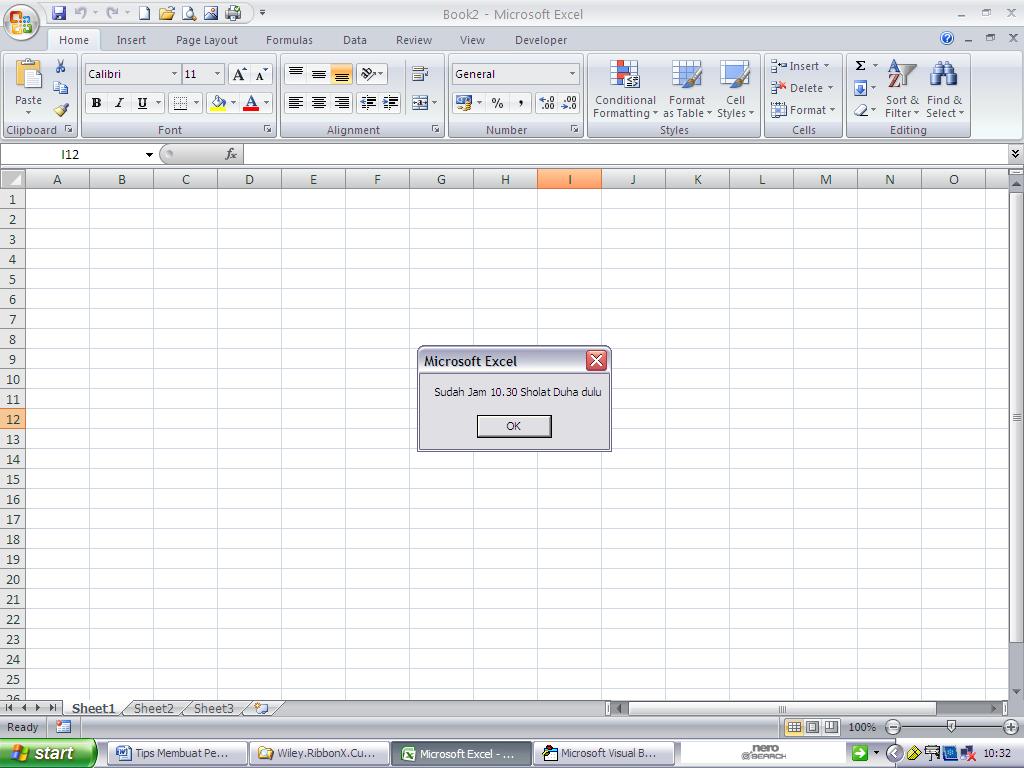Click the AutoSum sigma icon
Viewport: 1024px width, 768px height.
tap(861, 65)
